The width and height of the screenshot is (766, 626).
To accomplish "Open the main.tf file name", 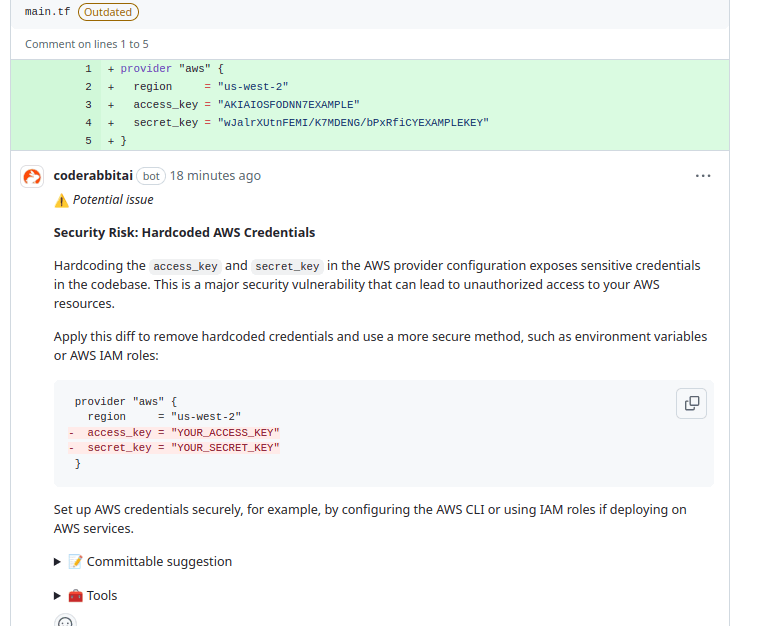I will click(x=47, y=12).
